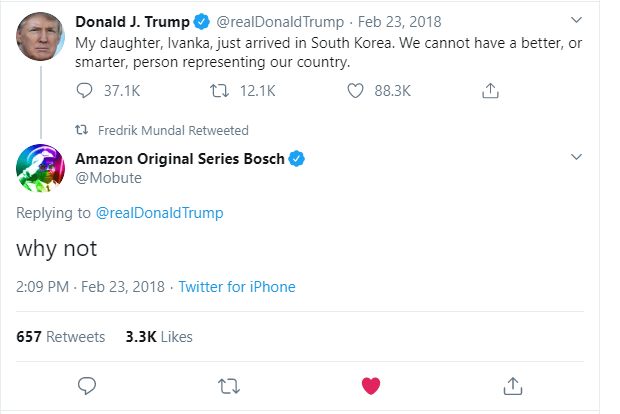
Task: Retweet Trump's Ivanka tweet
Action: [x=219, y=91]
